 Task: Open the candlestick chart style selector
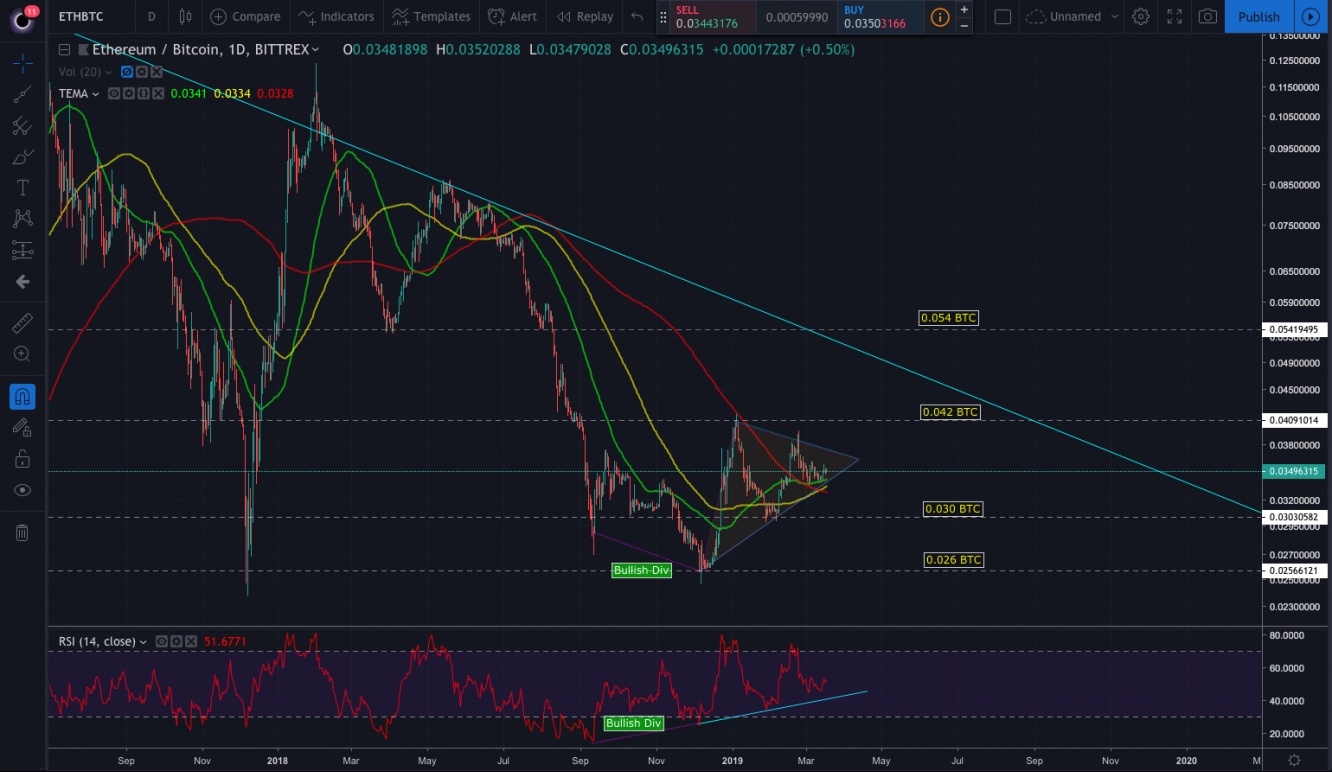(x=185, y=16)
